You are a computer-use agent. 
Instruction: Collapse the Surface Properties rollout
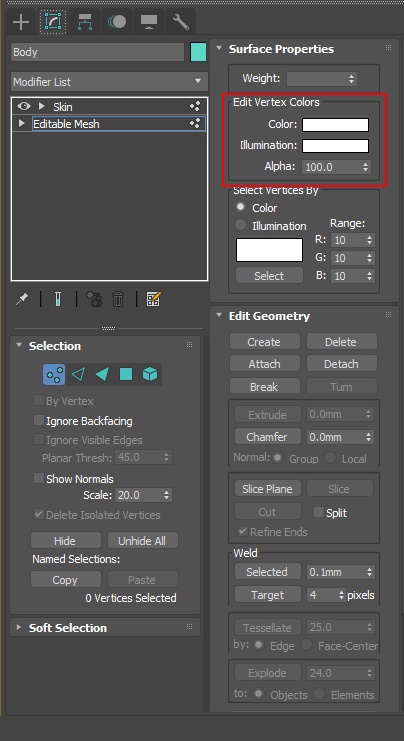pos(219,48)
